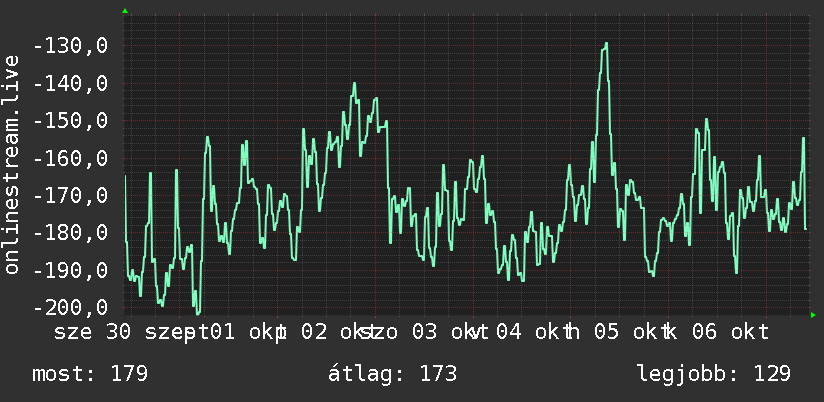Click the 'legjobb: 129' best value
The height and width of the screenshot is (402, 824).
point(714,374)
